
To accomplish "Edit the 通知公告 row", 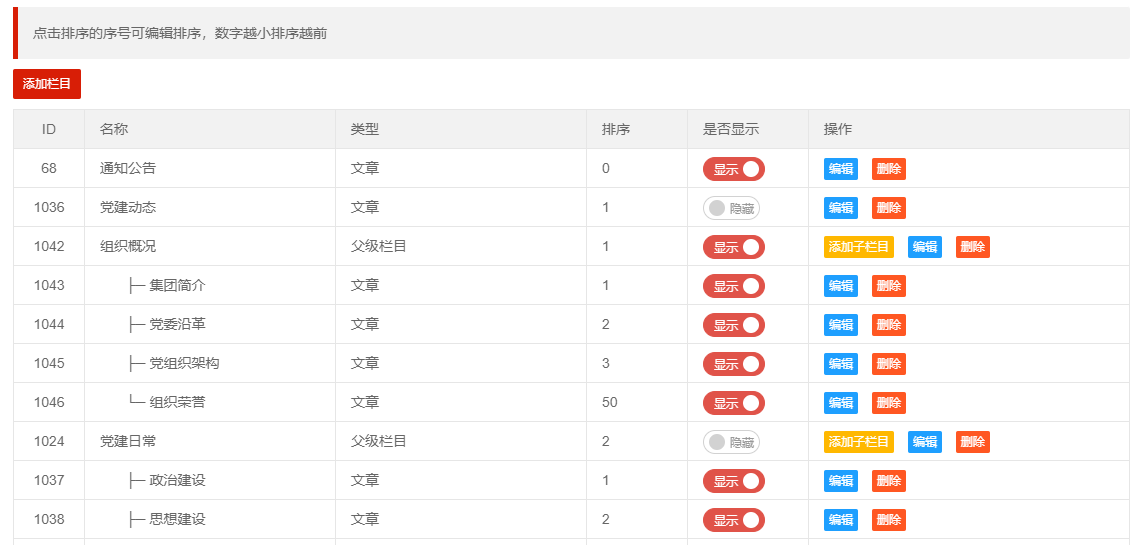I will pyautogui.click(x=840, y=169).
